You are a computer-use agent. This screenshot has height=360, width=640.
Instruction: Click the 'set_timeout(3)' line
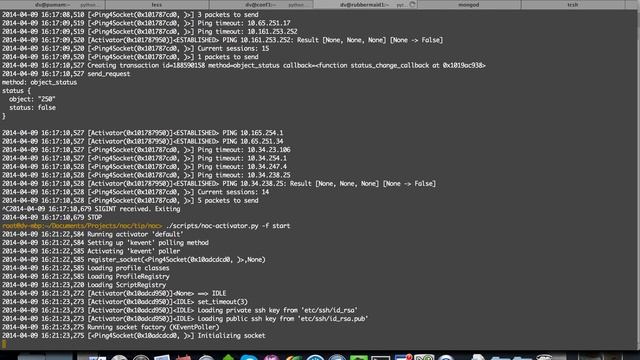click(125, 302)
